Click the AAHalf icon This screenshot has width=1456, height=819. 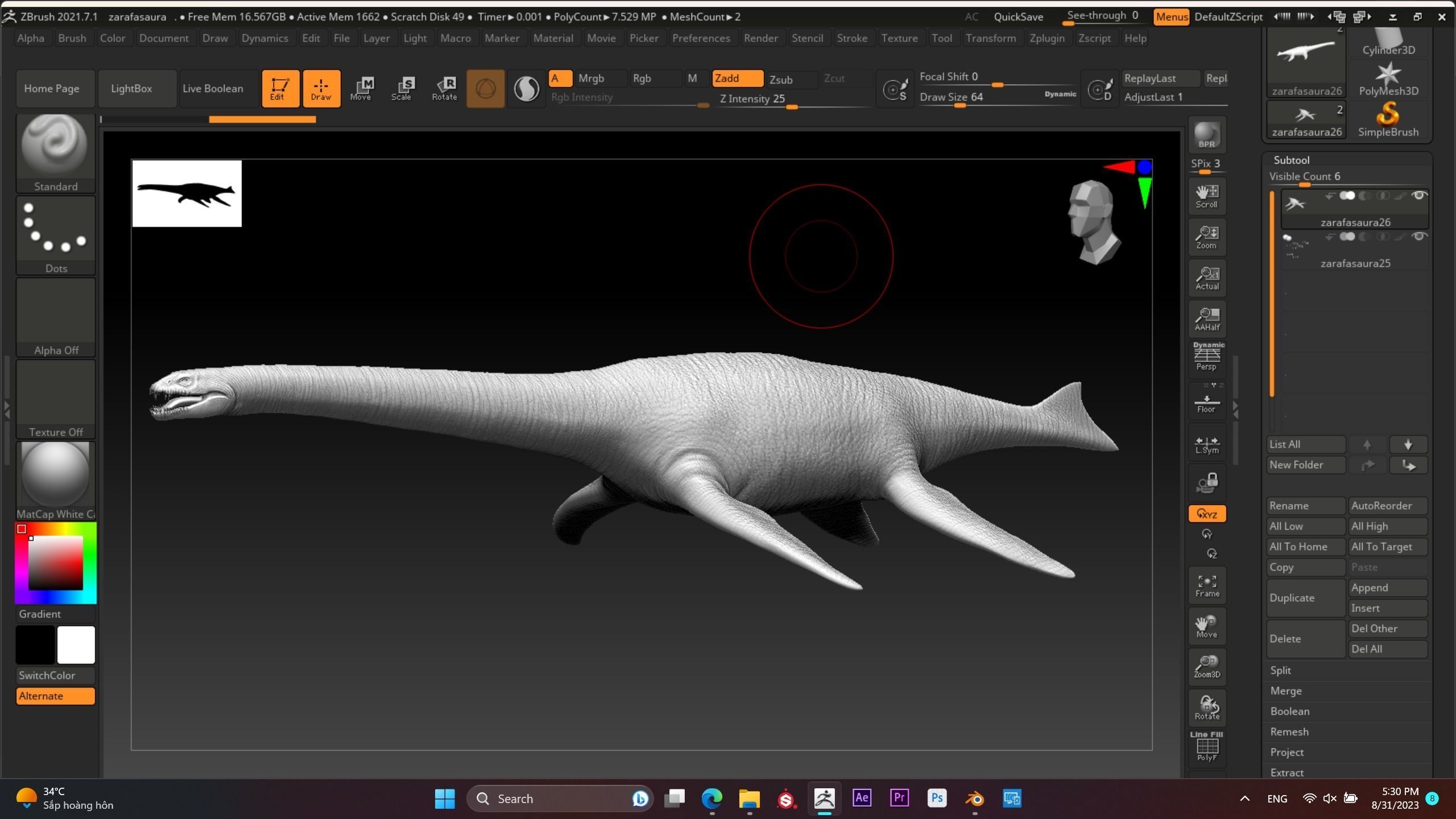tap(1207, 319)
